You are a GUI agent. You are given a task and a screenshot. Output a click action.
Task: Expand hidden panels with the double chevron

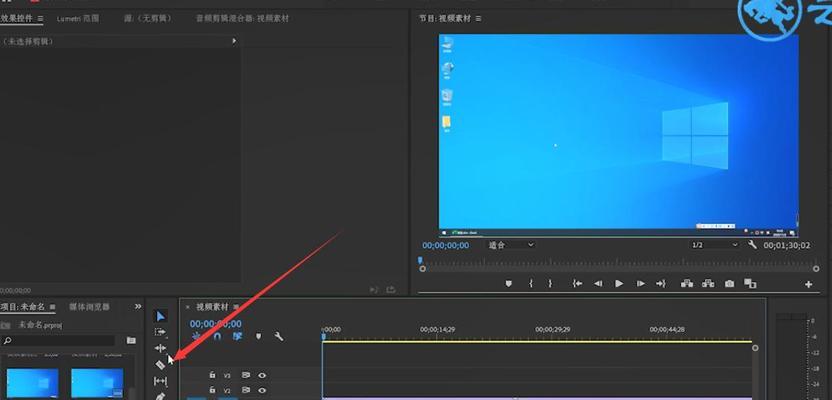[x=138, y=306]
